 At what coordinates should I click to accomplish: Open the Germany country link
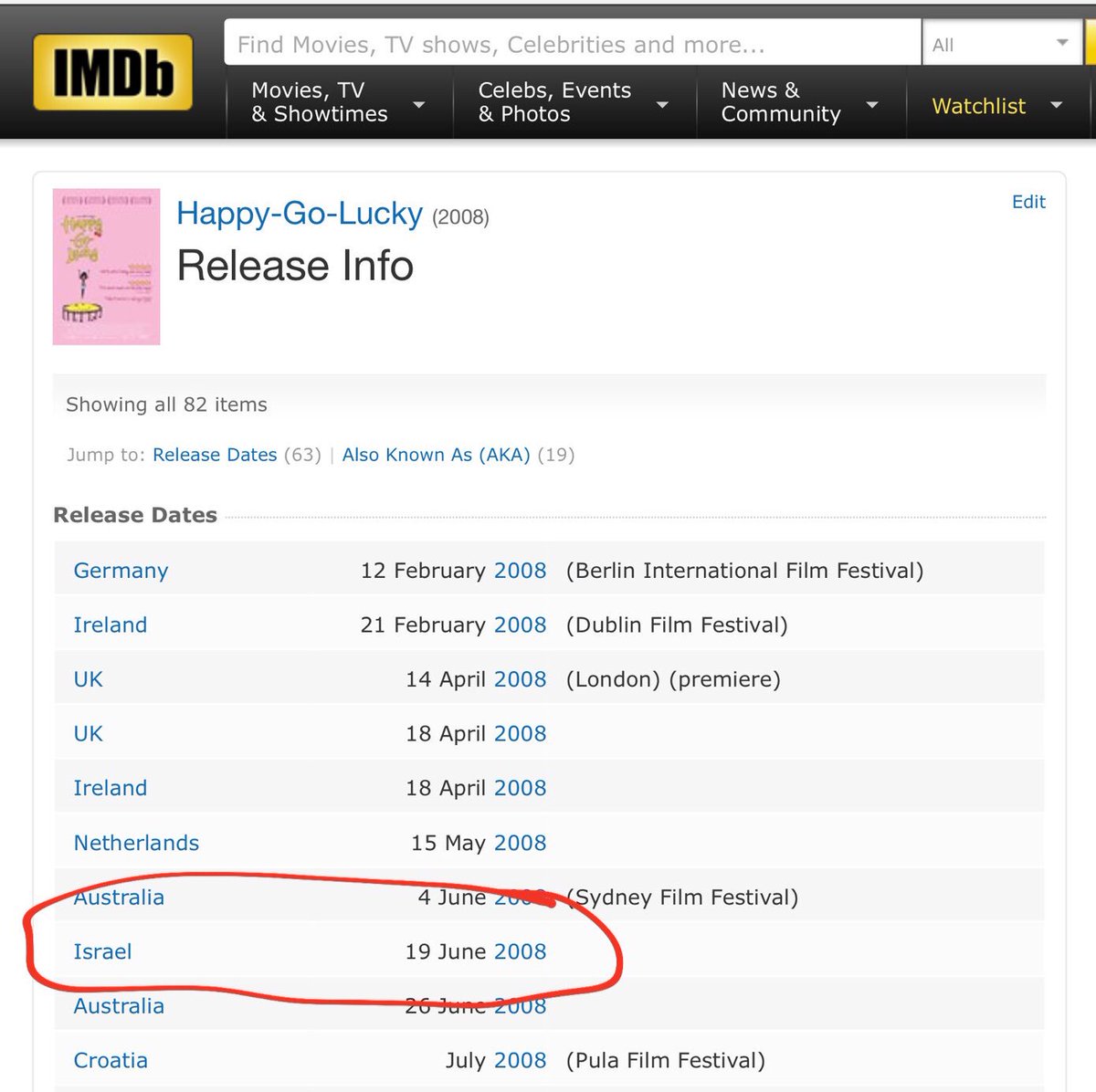pyautogui.click(x=121, y=571)
